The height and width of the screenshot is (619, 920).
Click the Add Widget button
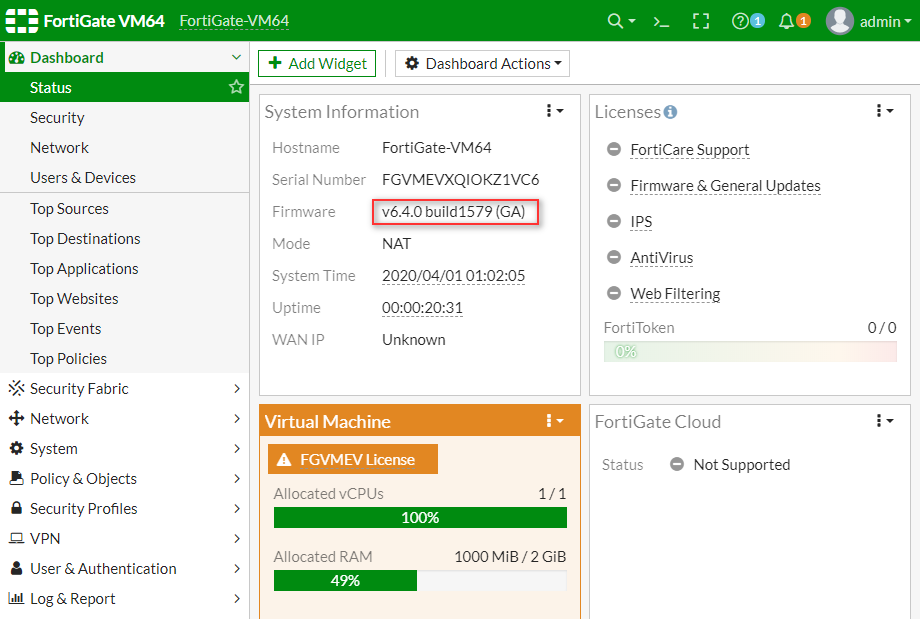click(x=316, y=63)
